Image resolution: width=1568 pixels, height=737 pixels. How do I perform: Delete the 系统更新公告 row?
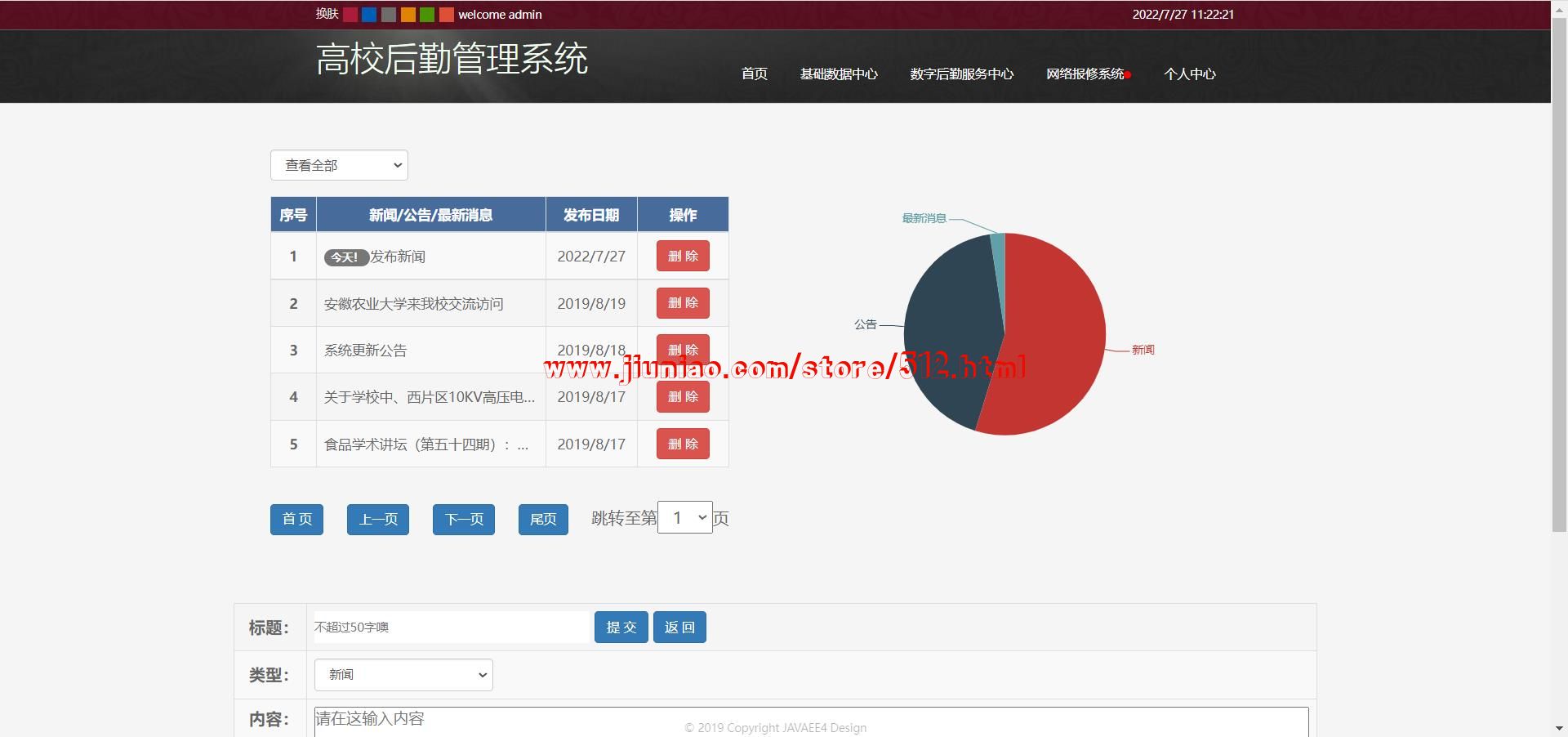click(x=683, y=350)
